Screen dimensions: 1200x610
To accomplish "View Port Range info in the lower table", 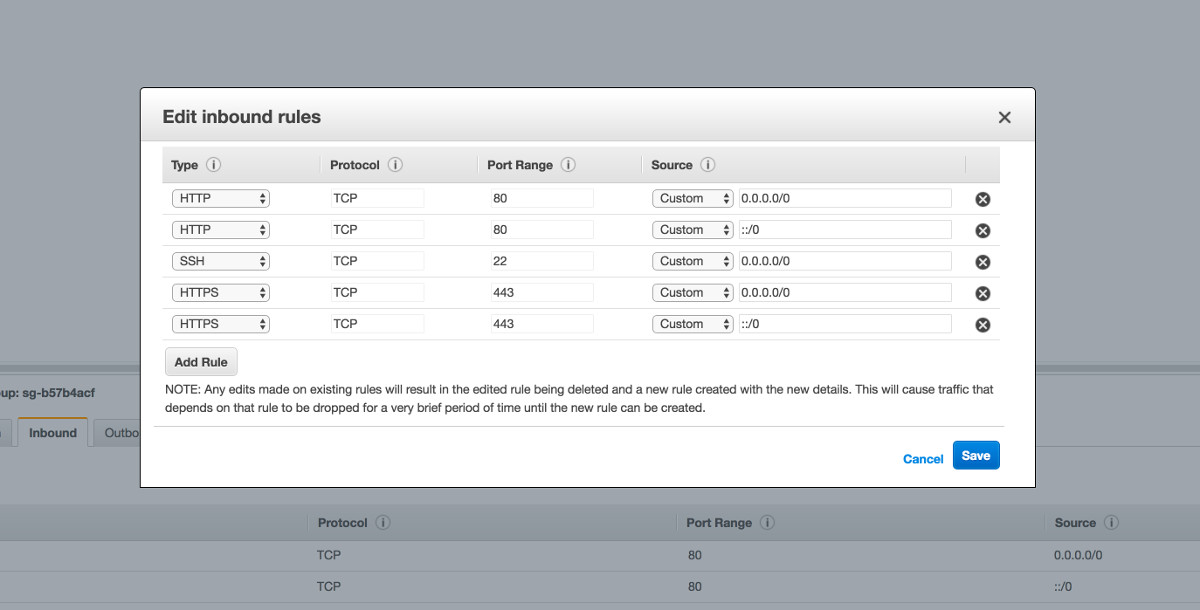I will point(767,522).
